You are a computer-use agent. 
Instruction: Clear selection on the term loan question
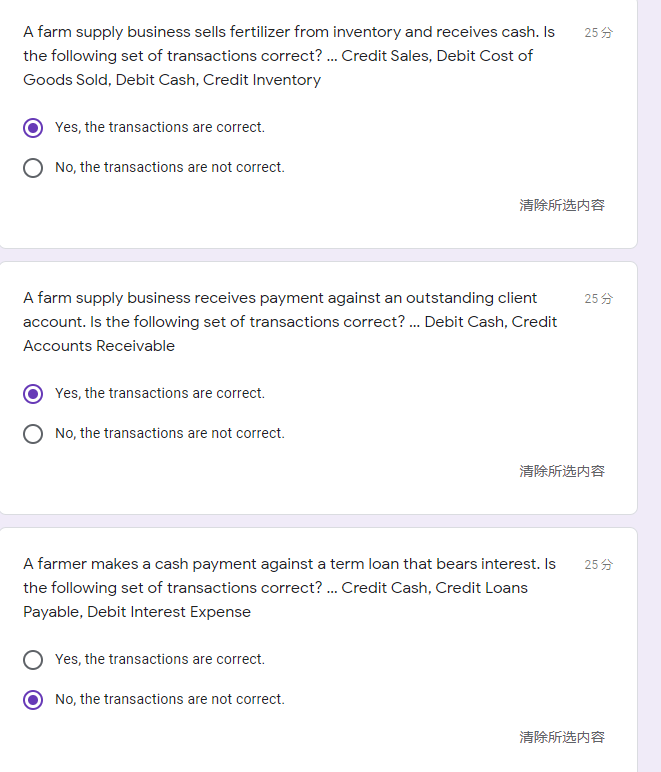(x=562, y=737)
